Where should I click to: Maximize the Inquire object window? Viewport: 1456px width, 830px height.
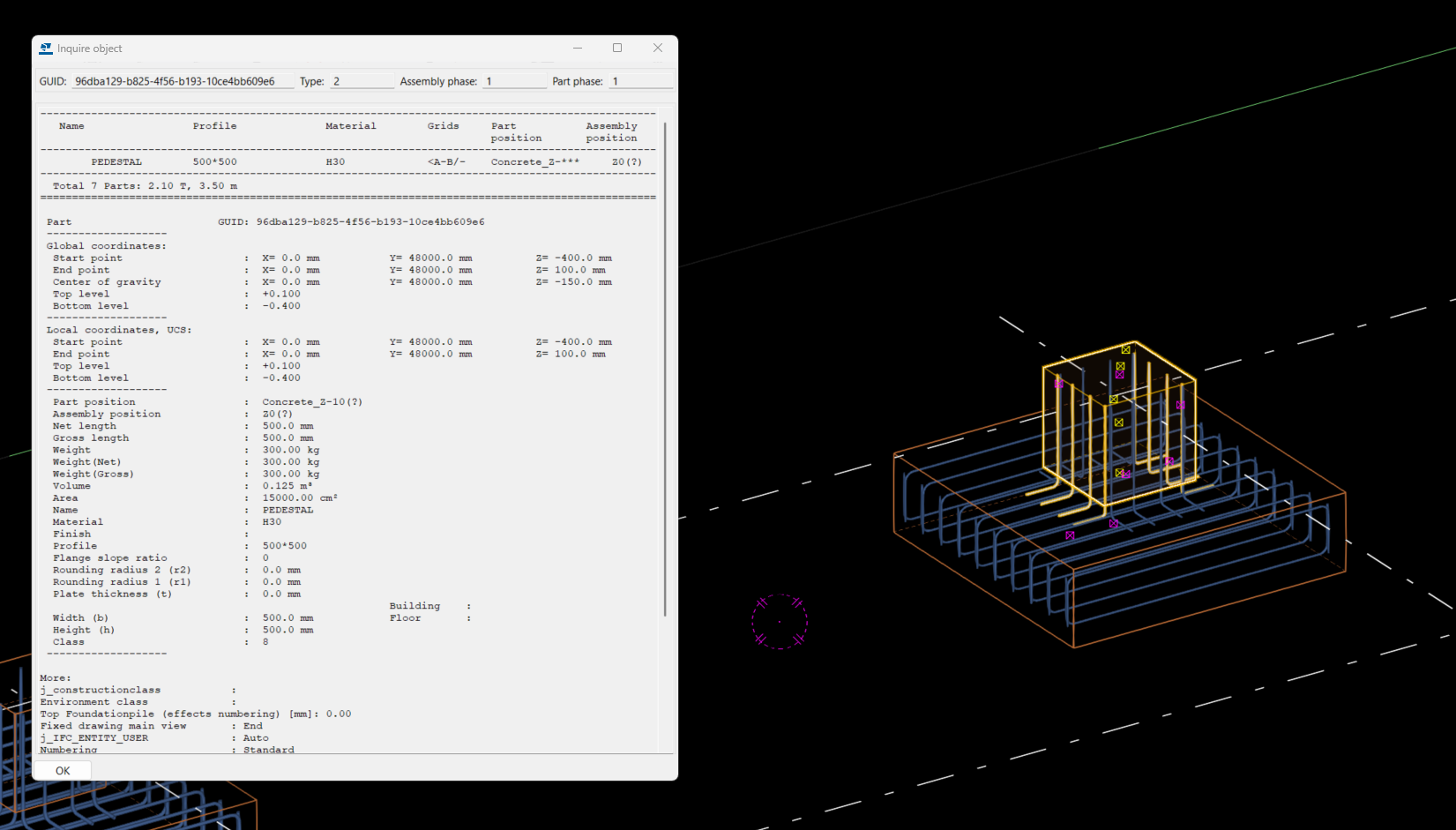617,49
